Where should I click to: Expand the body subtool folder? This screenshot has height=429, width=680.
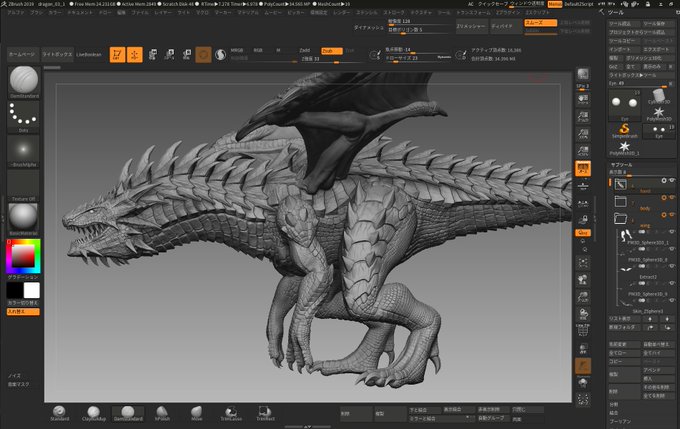[621, 202]
